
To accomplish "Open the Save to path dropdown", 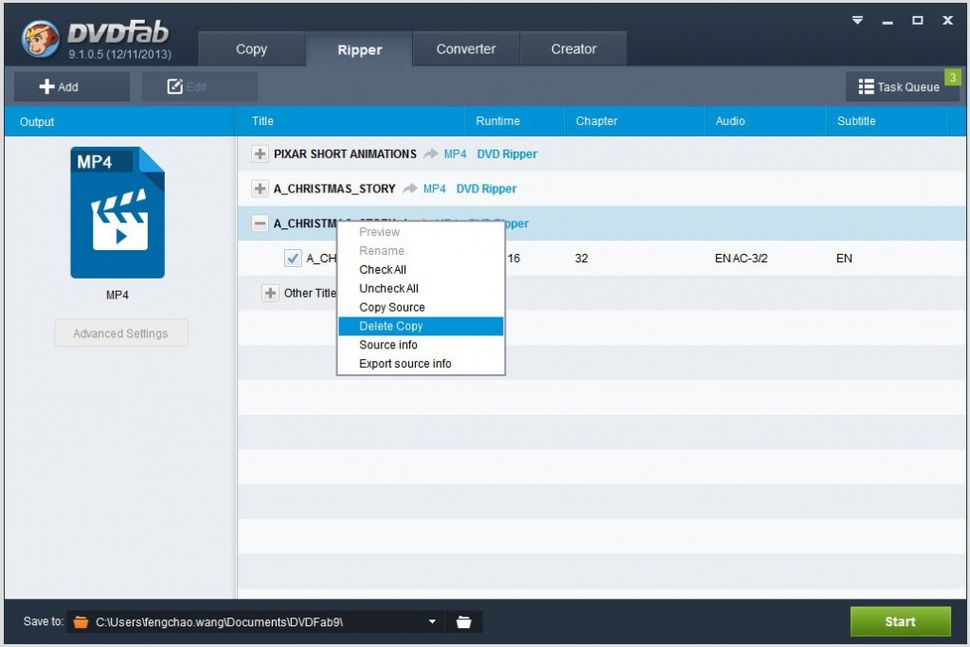I will [x=432, y=622].
